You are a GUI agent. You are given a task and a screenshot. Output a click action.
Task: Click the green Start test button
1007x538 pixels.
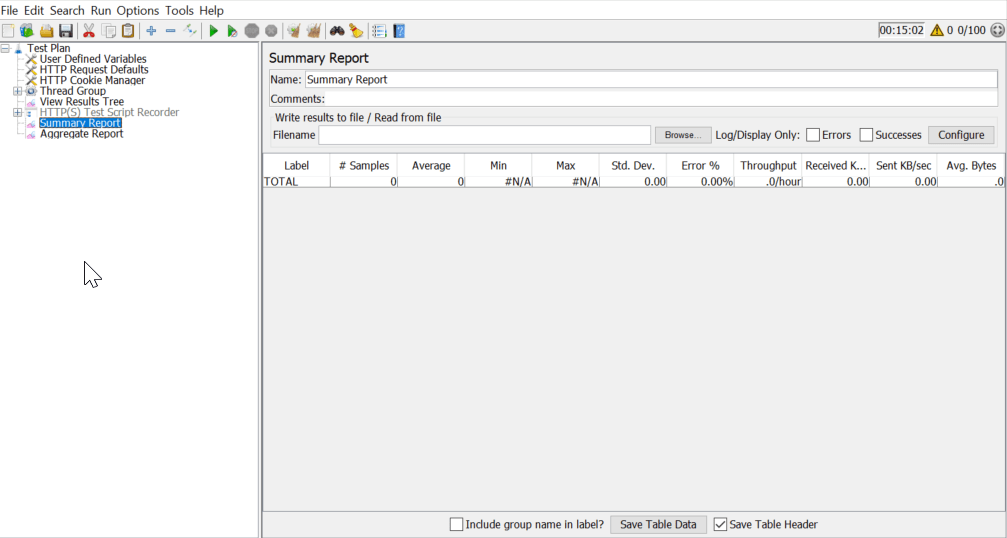(x=213, y=31)
